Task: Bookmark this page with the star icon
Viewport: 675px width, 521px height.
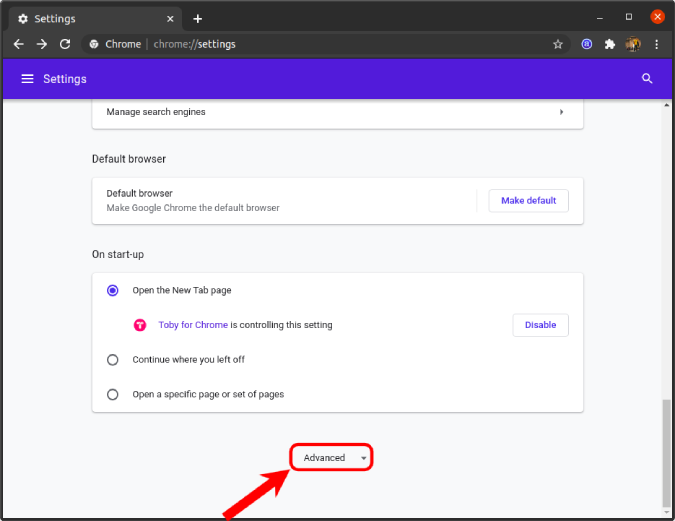Action: tap(558, 44)
